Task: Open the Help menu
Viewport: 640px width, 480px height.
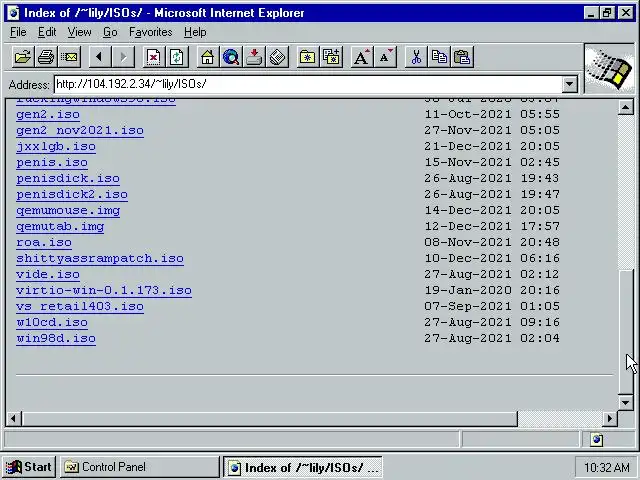Action: coord(195,32)
